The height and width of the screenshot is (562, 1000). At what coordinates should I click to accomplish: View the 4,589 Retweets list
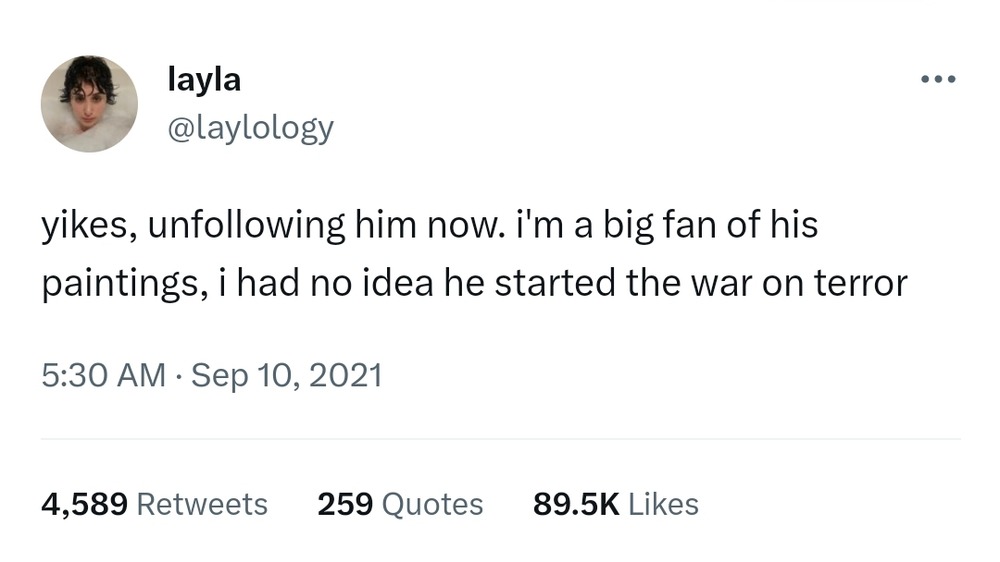coord(154,504)
